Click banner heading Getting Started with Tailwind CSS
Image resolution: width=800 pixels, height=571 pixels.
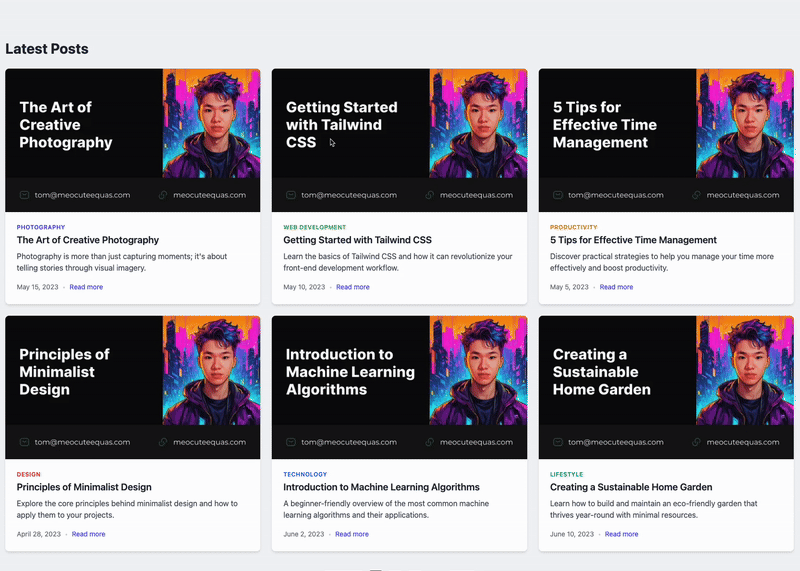342,125
